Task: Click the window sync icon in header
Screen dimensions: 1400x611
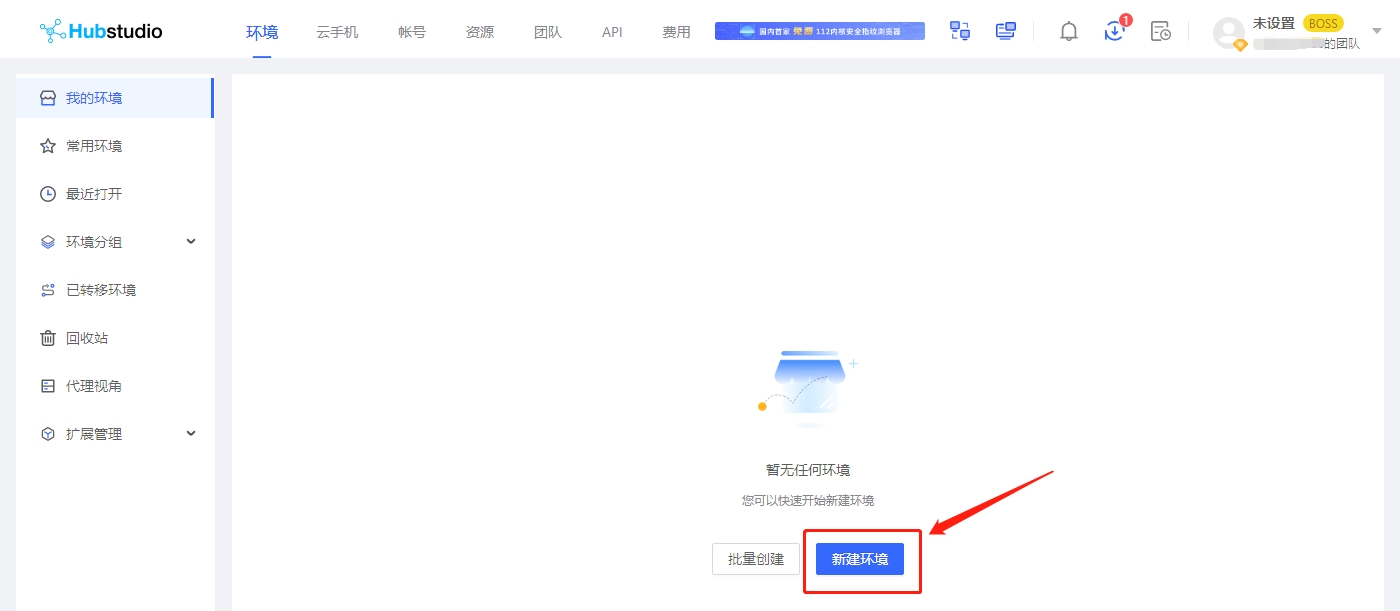Action: click(960, 31)
